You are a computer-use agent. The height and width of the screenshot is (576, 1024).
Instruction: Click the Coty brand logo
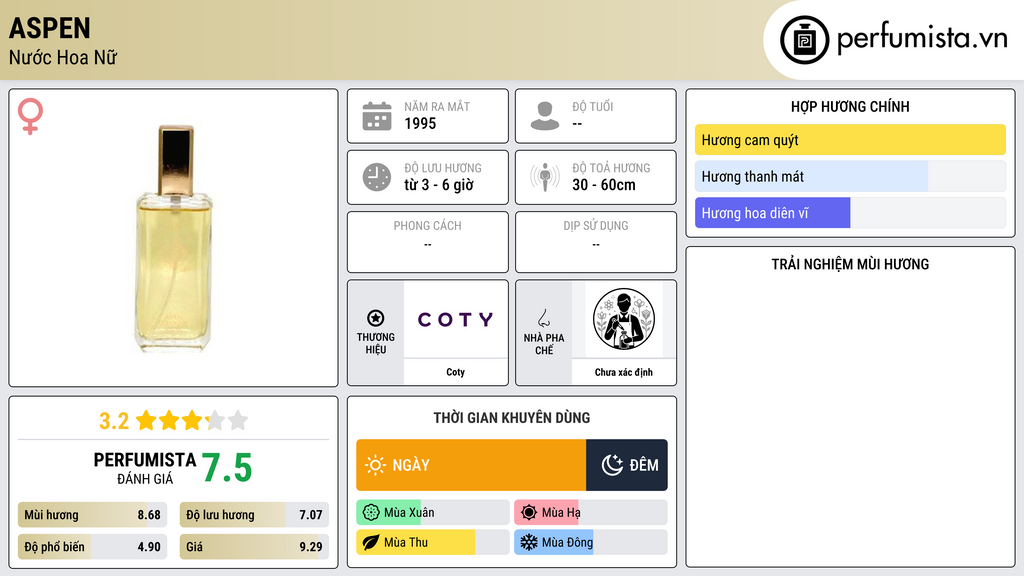(x=455, y=319)
